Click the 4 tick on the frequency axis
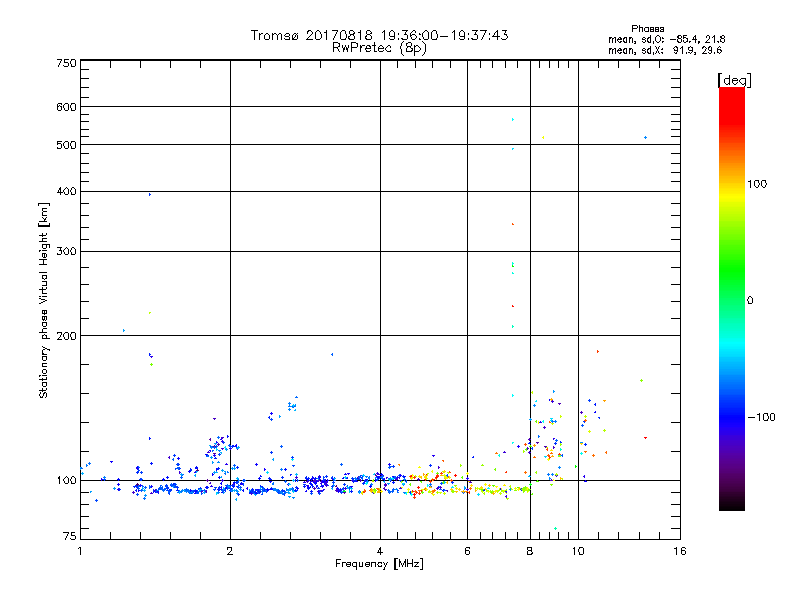 380,551
